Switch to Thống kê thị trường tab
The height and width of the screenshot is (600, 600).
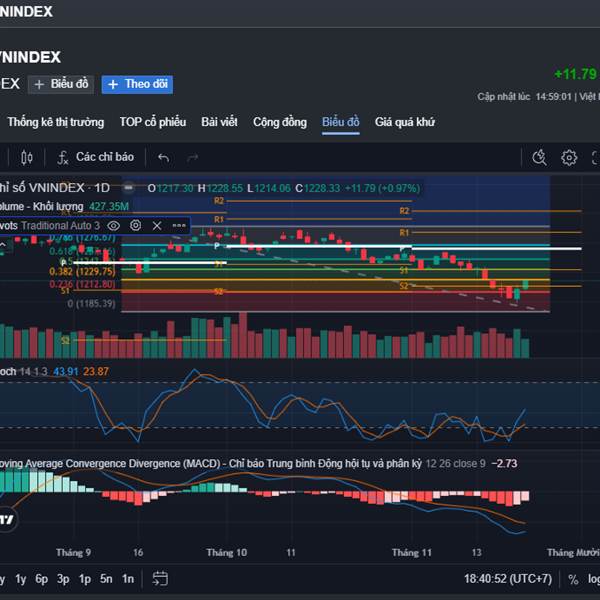[x=56, y=122]
